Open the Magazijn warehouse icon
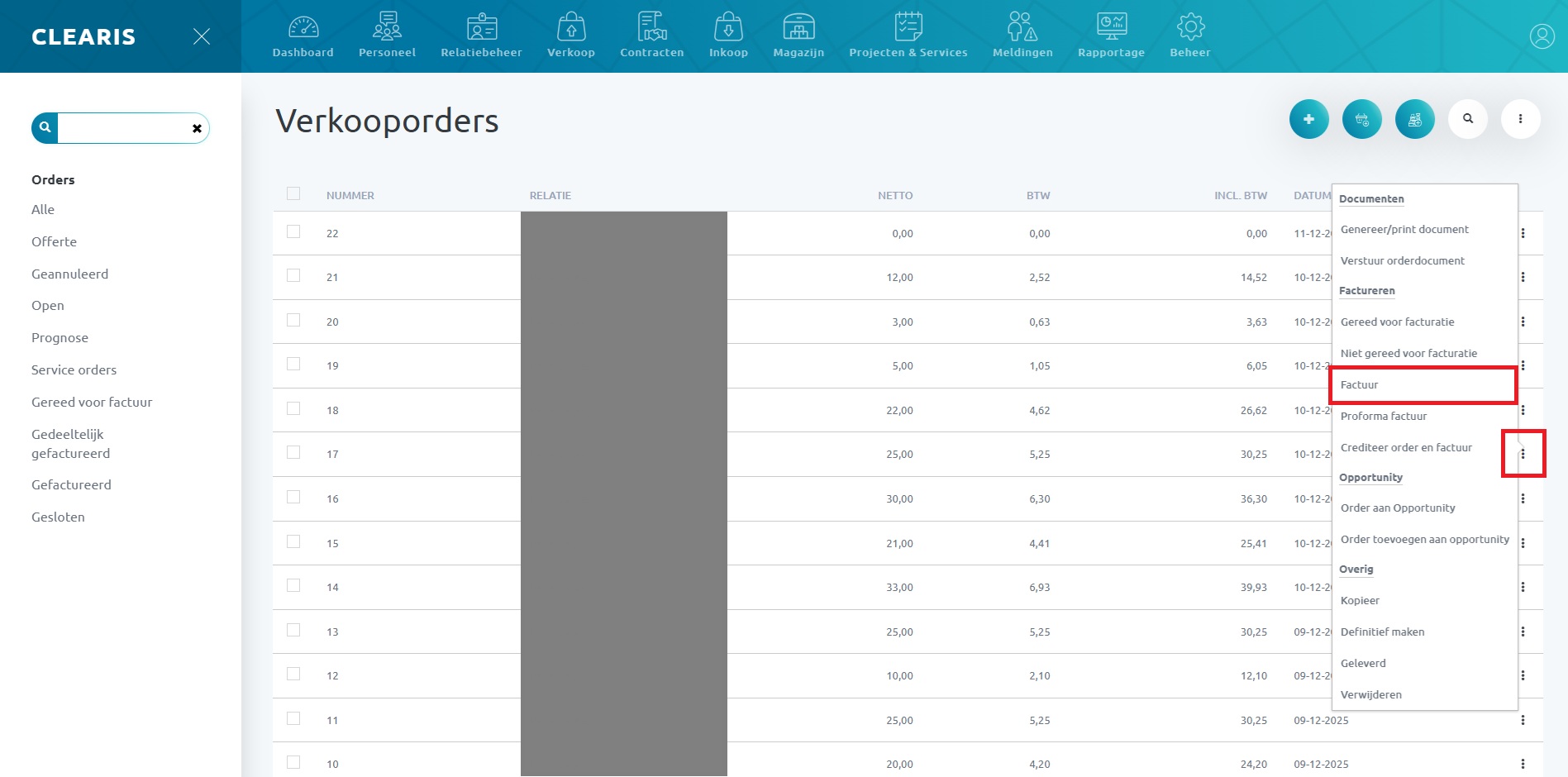This screenshot has height=777, width=1568. 798,36
